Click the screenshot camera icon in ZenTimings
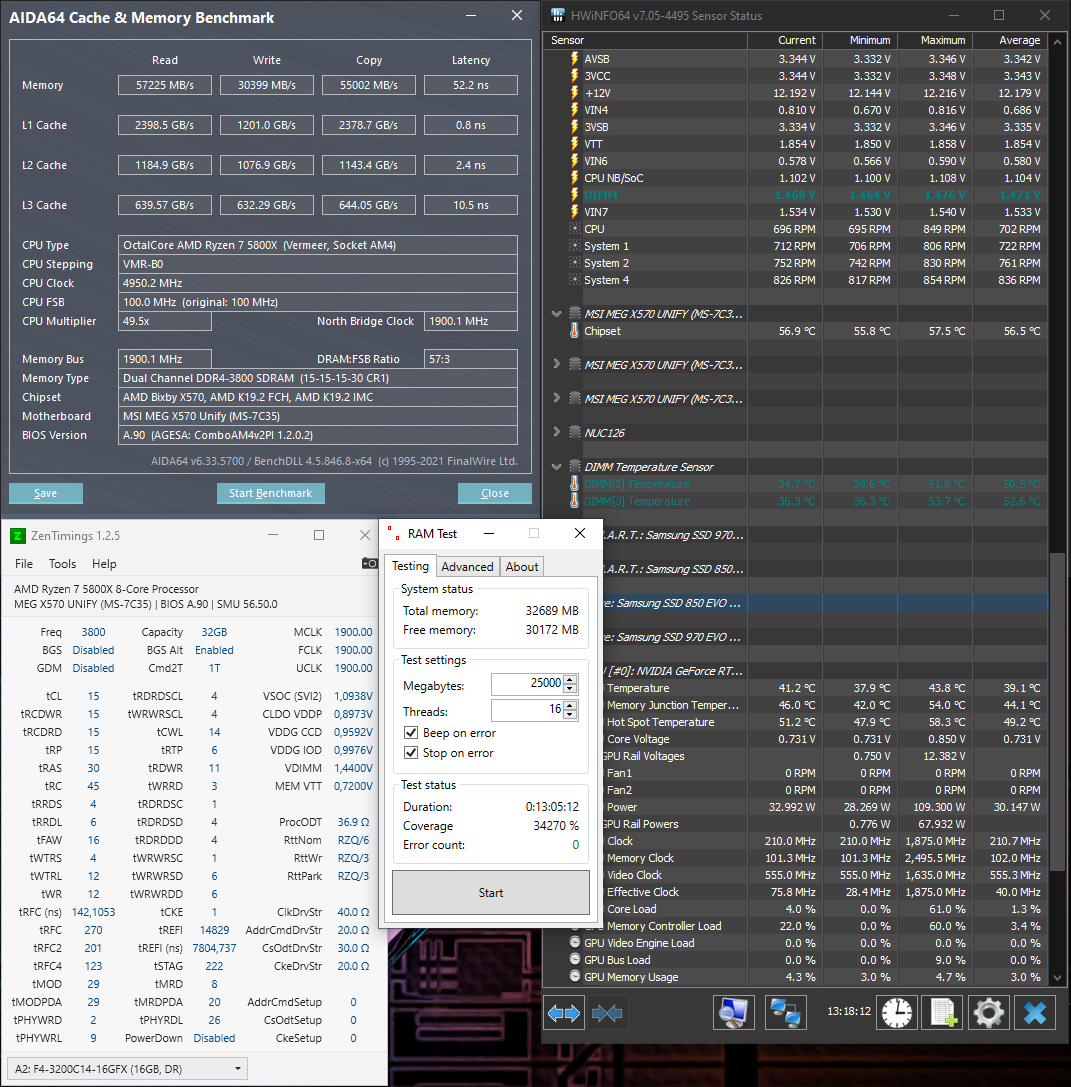The image size is (1071, 1087). point(371,563)
